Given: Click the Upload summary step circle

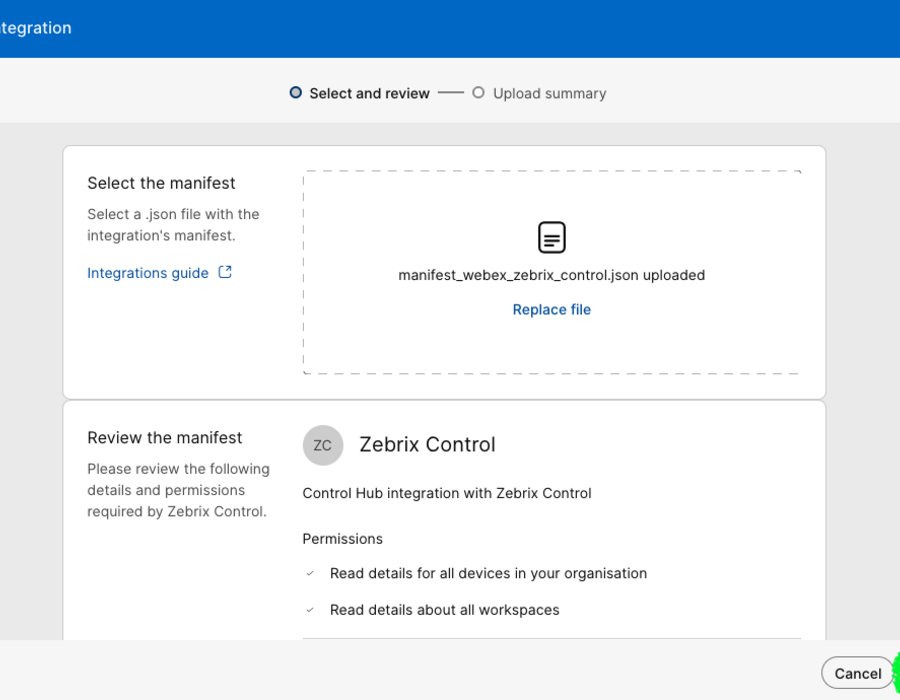Looking at the screenshot, I should [478, 93].
